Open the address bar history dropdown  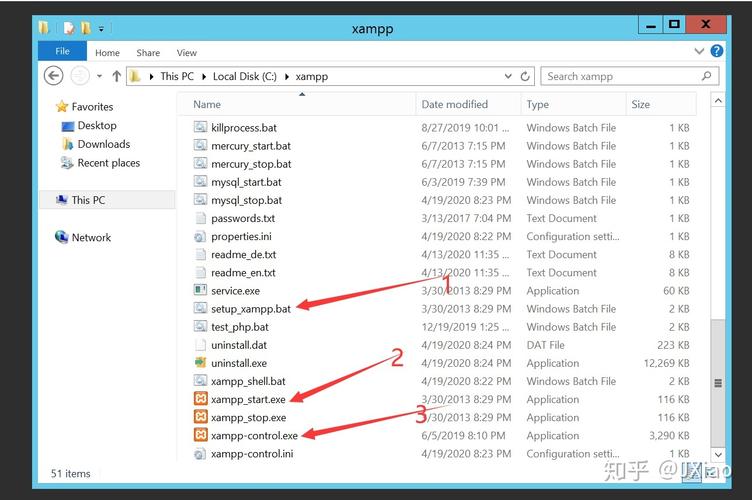click(508, 76)
